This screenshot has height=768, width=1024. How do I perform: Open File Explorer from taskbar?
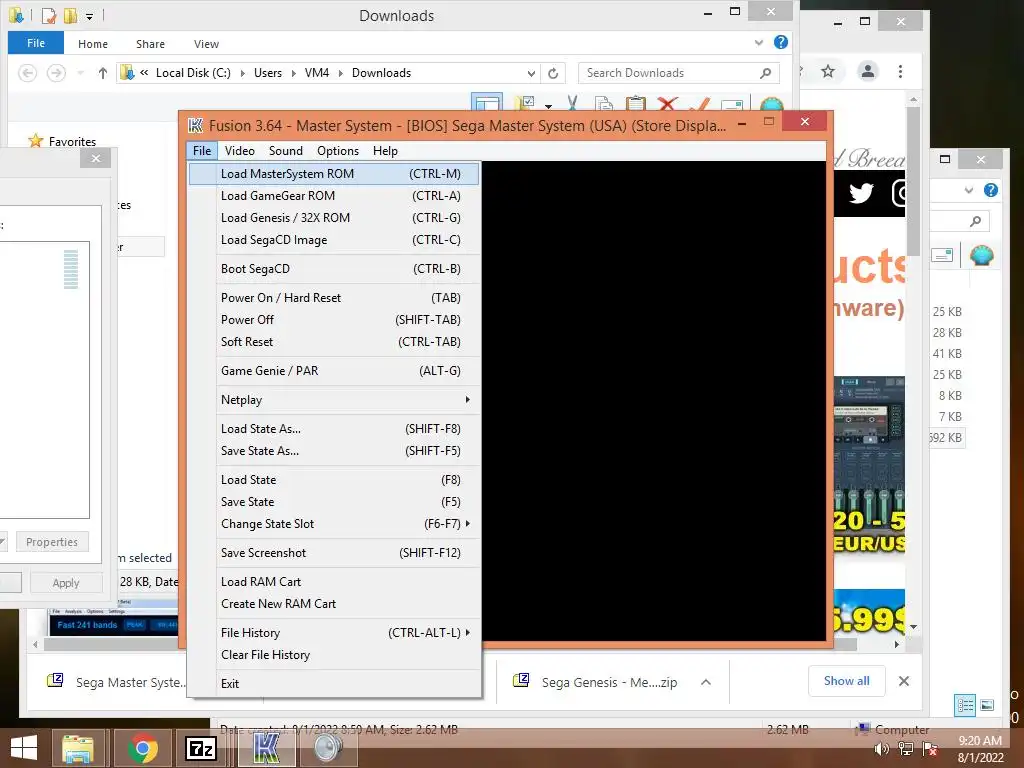click(78, 748)
